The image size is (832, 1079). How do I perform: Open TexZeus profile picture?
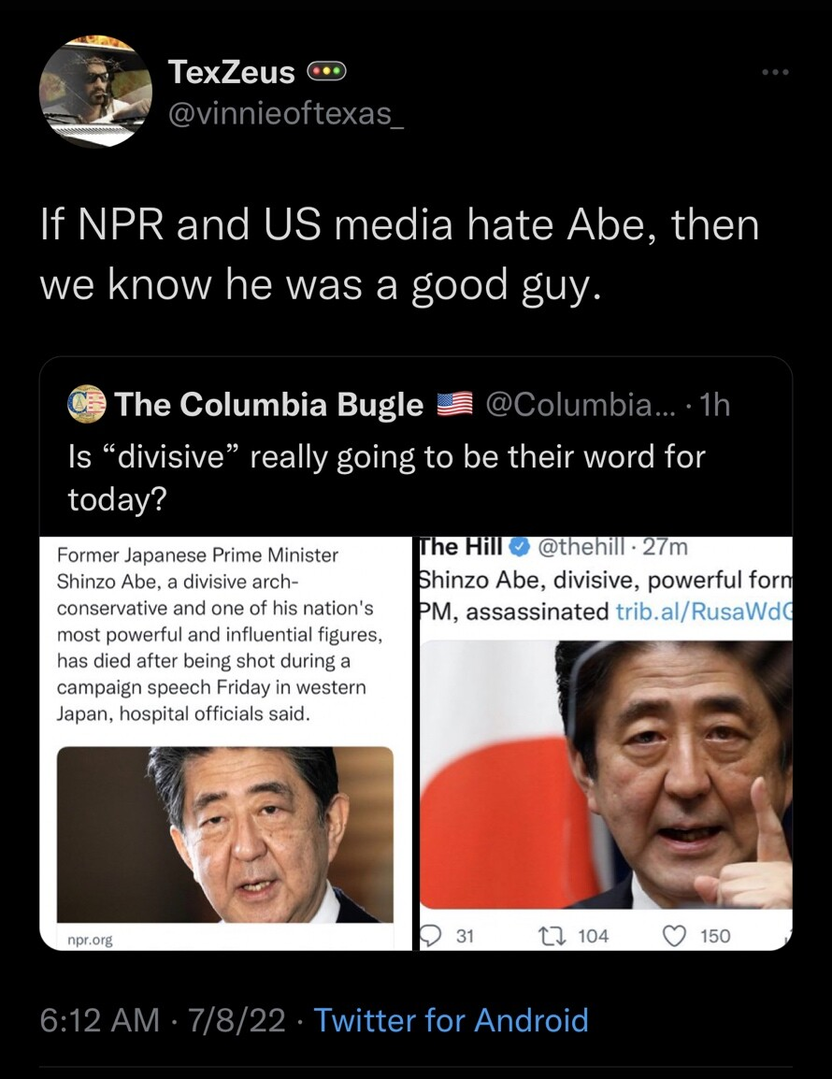(96, 92)
